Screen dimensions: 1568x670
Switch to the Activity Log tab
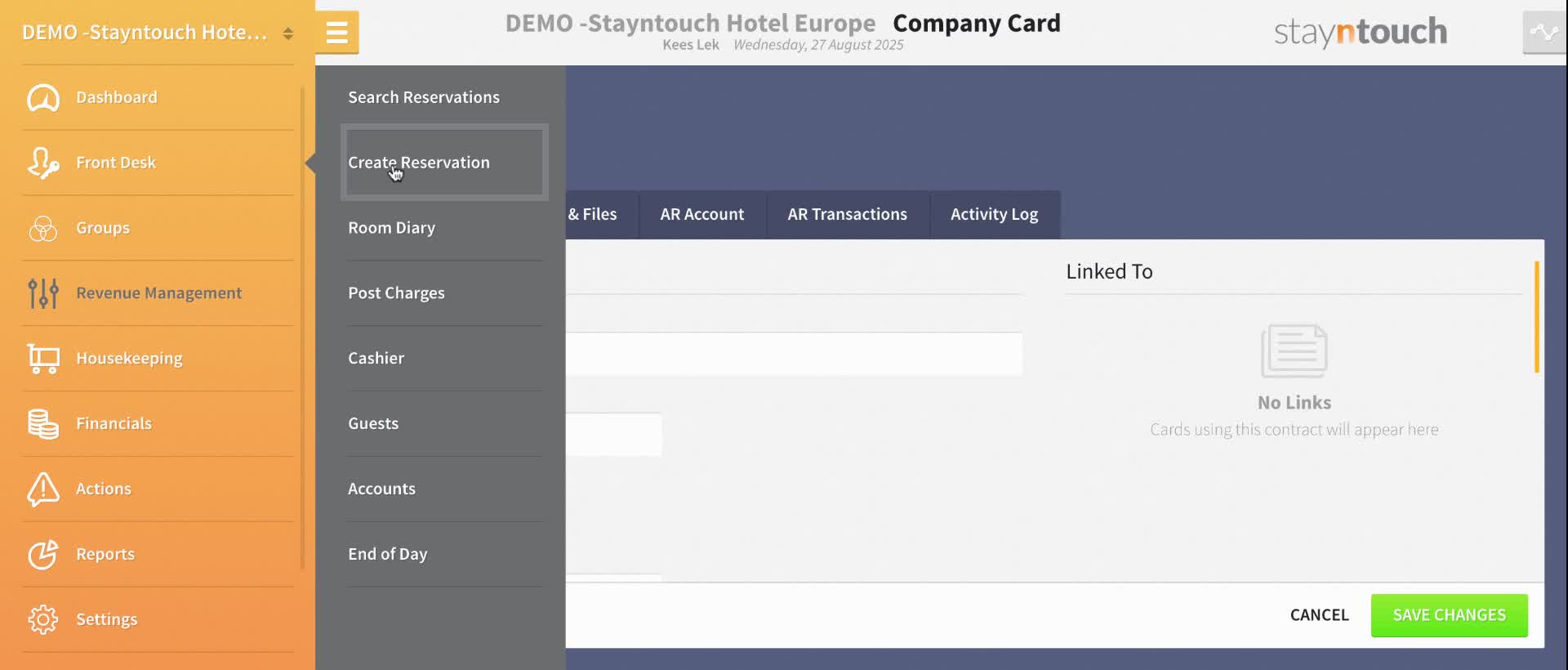click(x=995, y=215)
